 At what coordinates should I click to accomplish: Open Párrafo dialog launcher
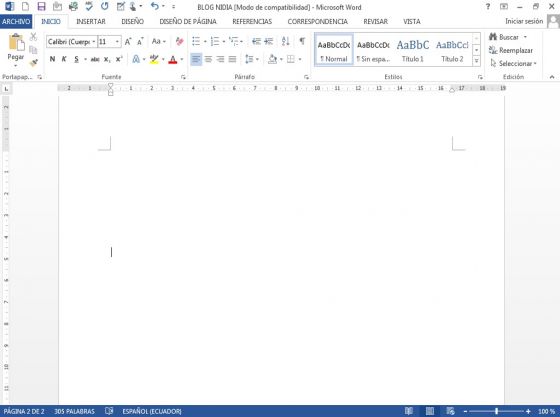(x=306, y=77)
